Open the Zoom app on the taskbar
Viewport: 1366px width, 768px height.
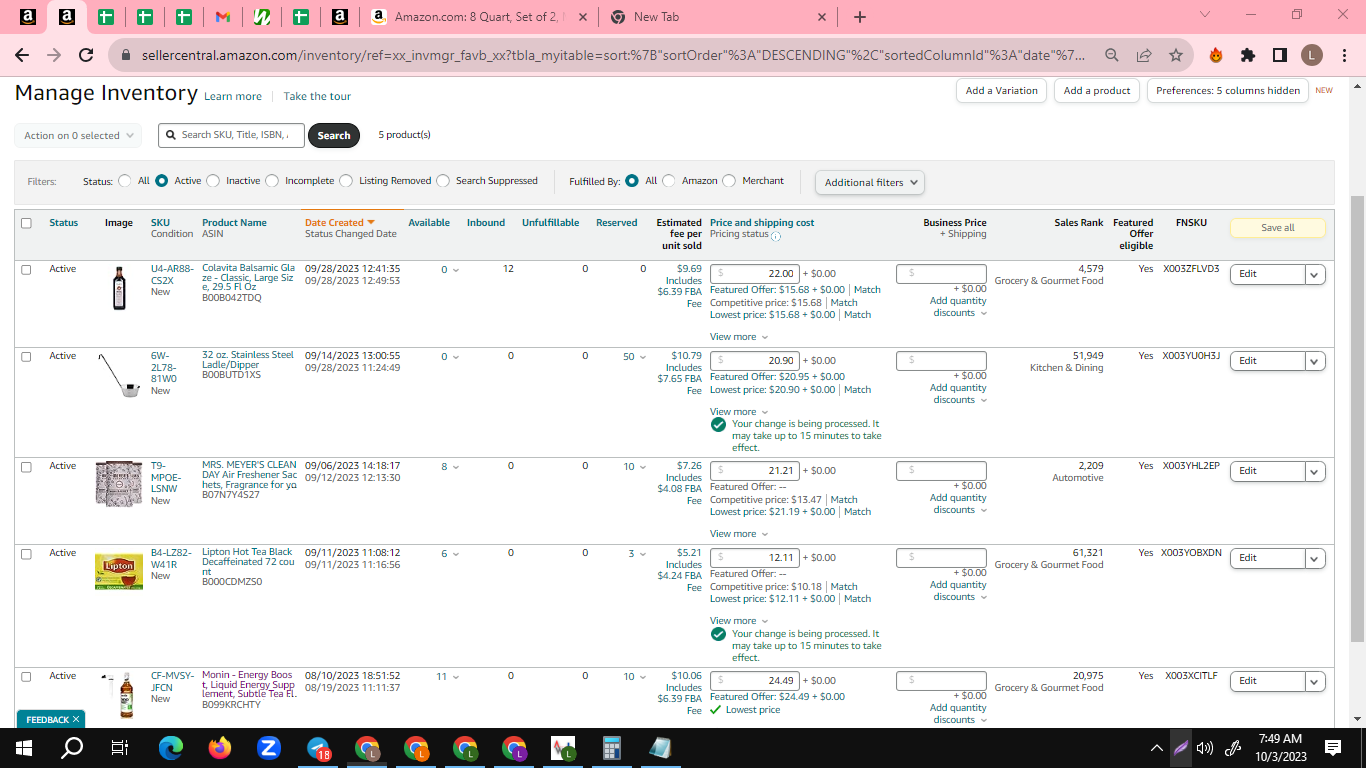pyautogui.click(x=268, y=747)
